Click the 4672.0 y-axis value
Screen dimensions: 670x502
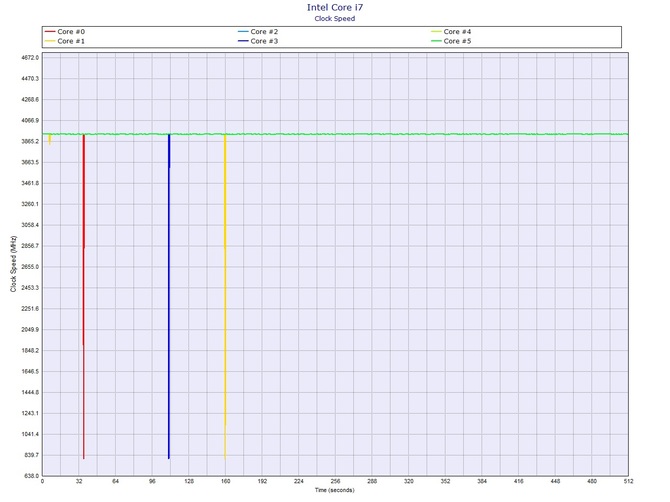30,58
